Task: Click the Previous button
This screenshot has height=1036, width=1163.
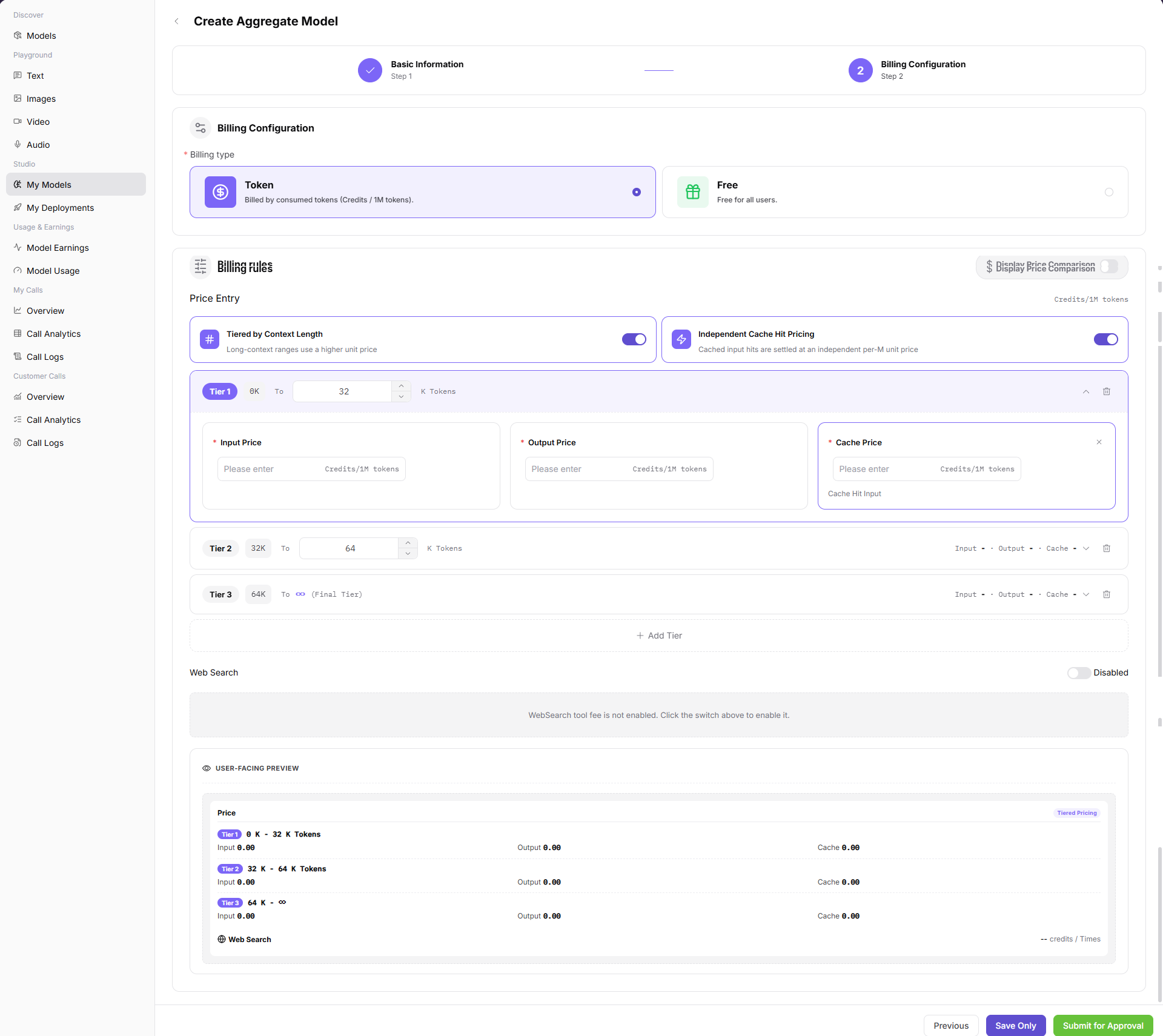Action: pos(951,1026)
